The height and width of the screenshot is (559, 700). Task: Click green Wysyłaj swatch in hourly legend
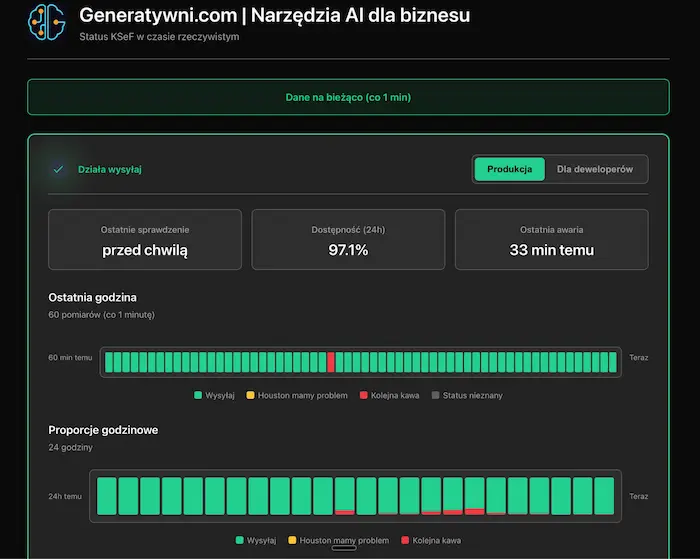coord(198,395)
